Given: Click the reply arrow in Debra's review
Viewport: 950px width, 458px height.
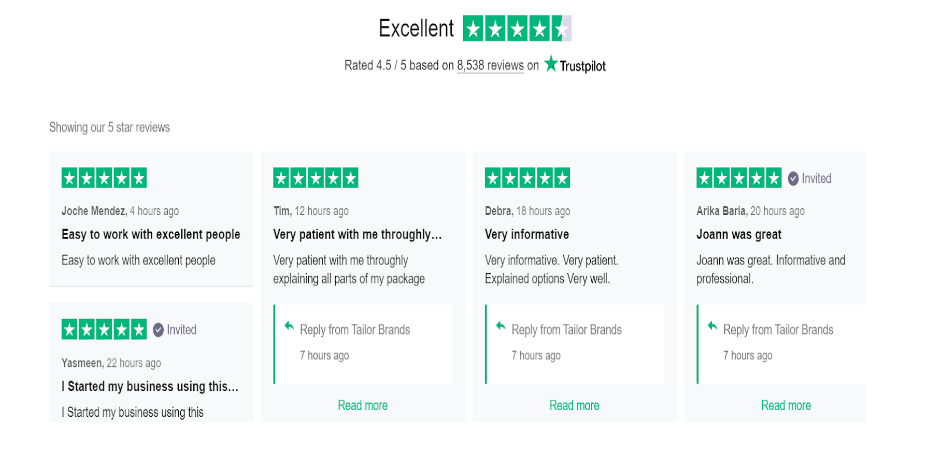Looking at the screenshot, I should point(500,326).
